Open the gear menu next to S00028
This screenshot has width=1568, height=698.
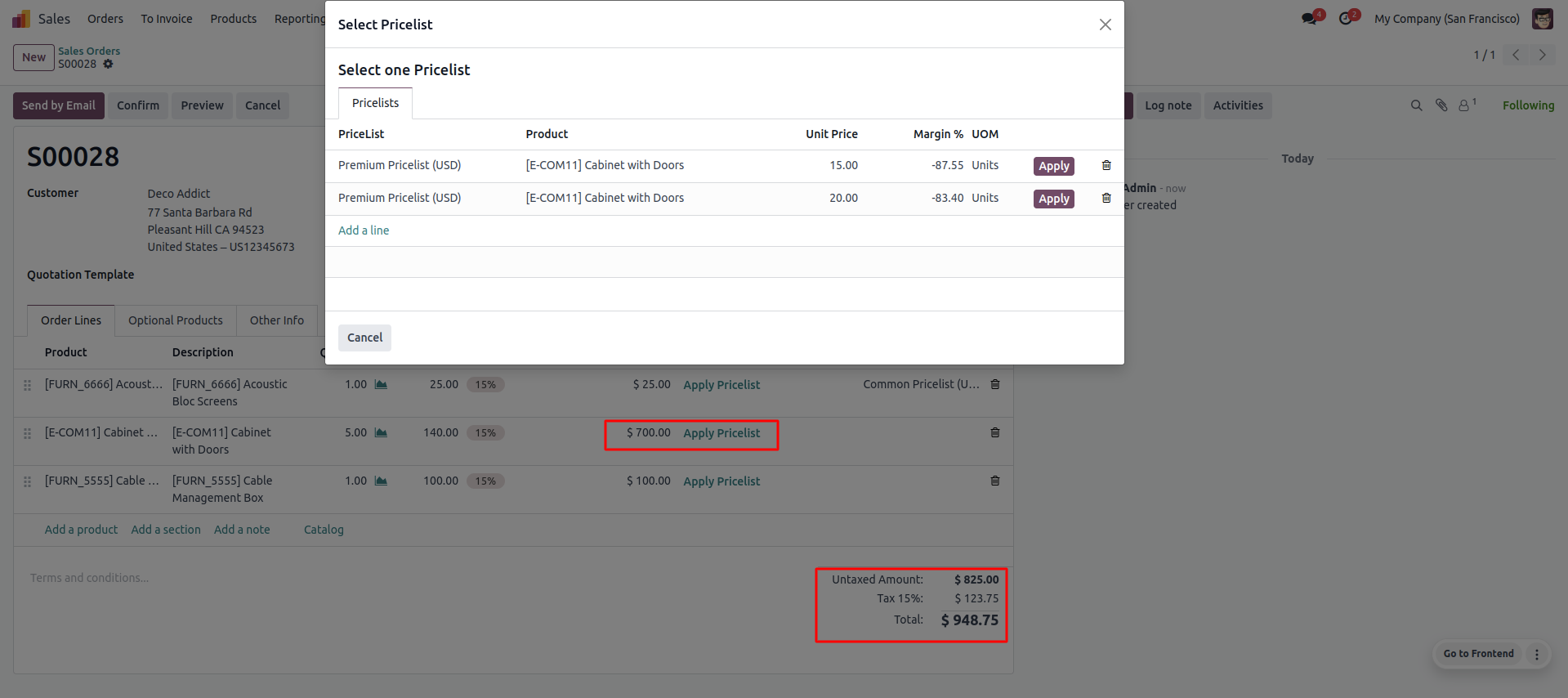click(x=108, y=64)
